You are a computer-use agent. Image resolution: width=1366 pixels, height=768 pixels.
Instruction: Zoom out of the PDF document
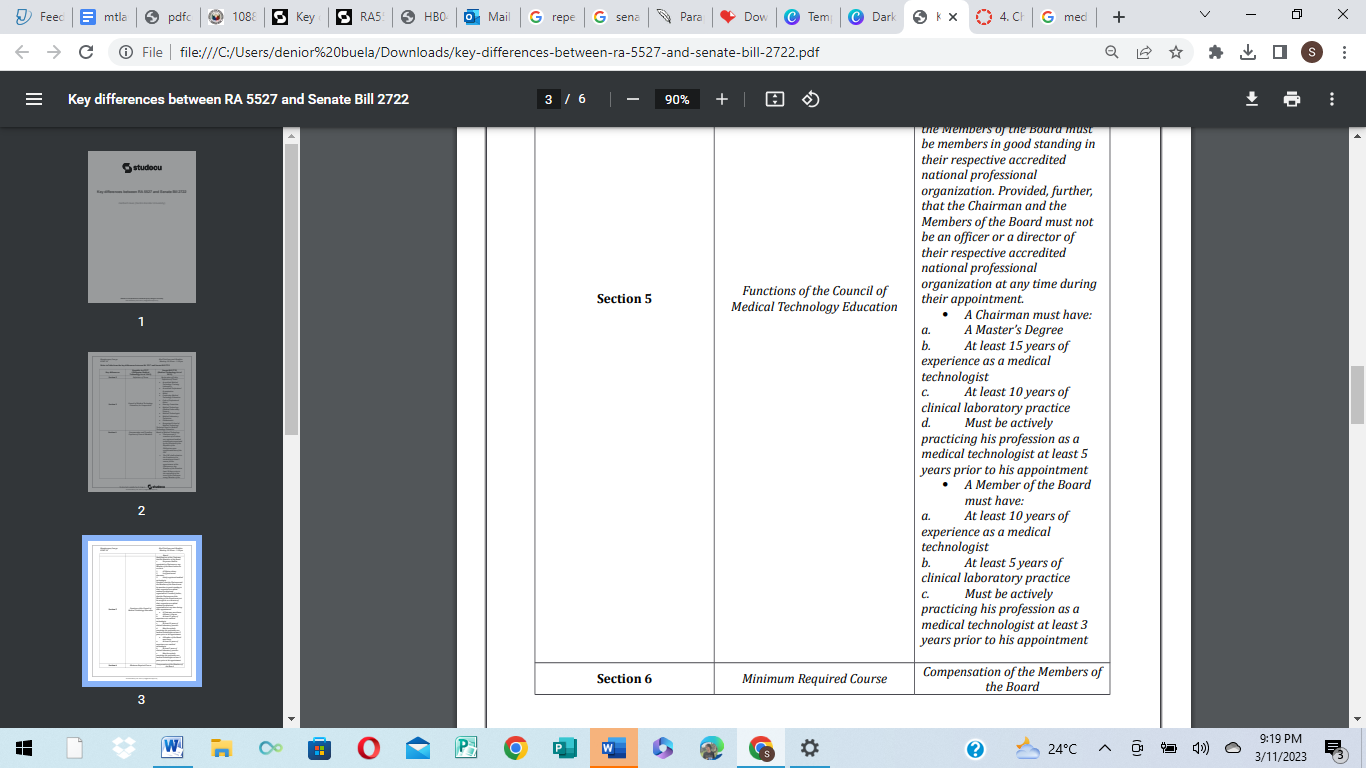[632, 99]
